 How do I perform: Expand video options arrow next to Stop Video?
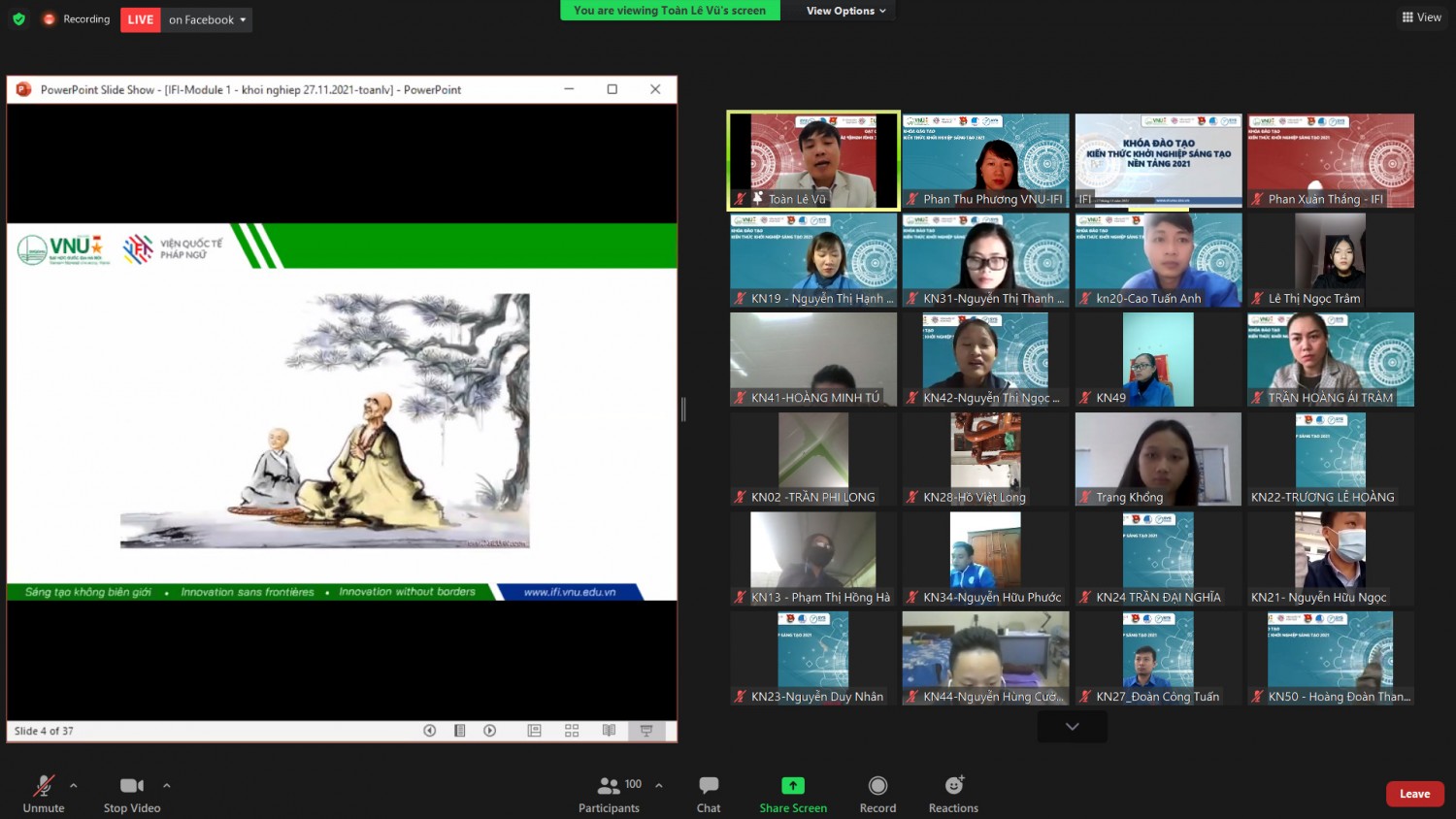167,786
